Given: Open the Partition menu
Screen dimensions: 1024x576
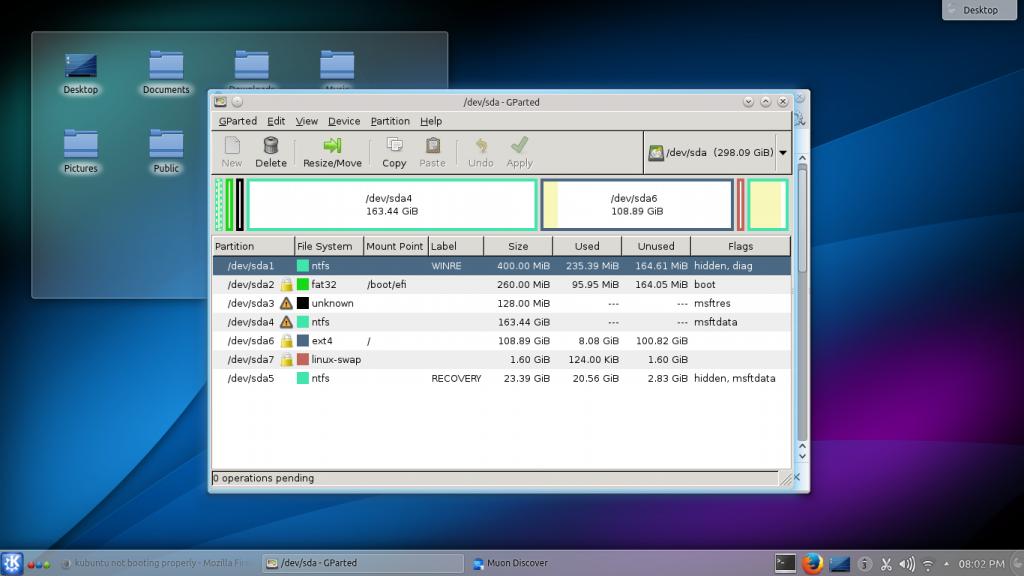Looking at the screenshot, I should point(390,121).
